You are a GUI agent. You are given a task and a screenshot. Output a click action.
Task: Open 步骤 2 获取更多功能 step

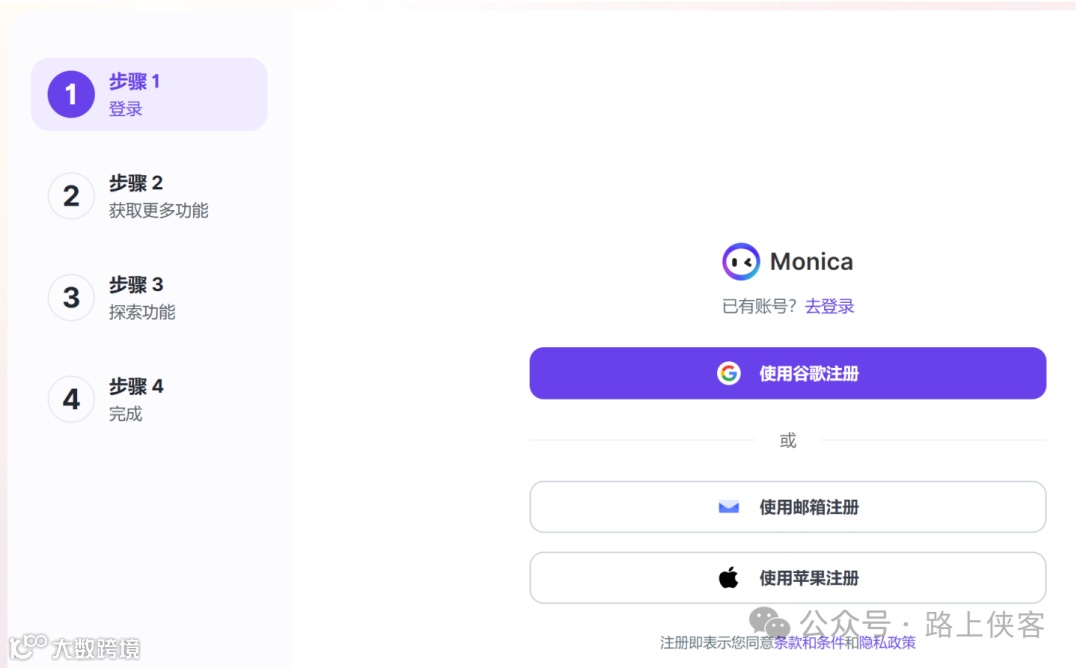click(149, 196)
